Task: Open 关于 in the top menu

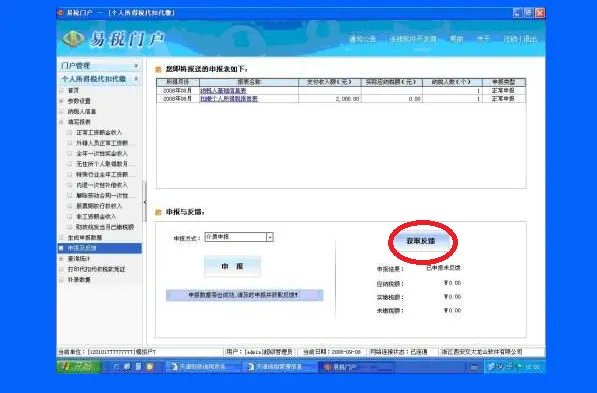Action: tap(483, 39)
